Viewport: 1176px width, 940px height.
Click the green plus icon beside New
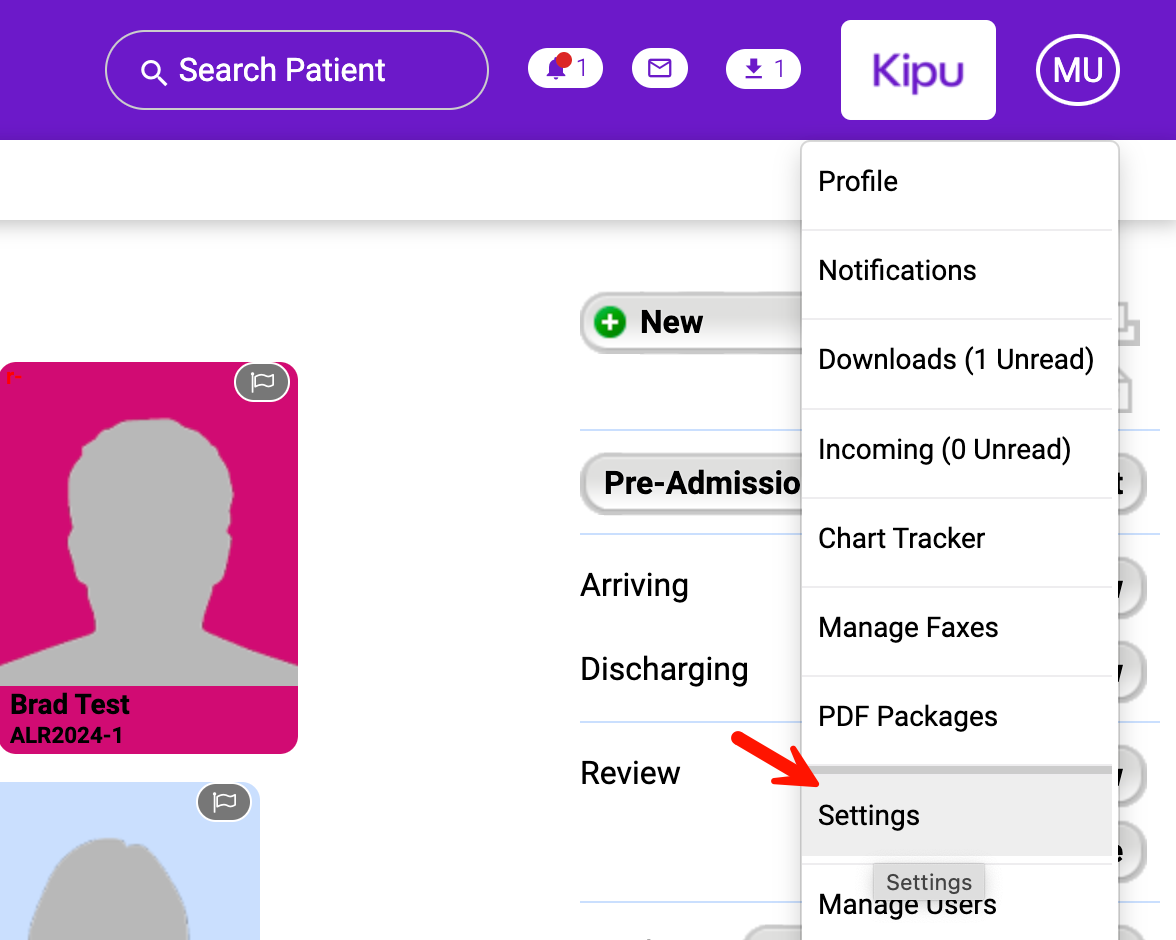pyautogui.click(x=609, y=323)
